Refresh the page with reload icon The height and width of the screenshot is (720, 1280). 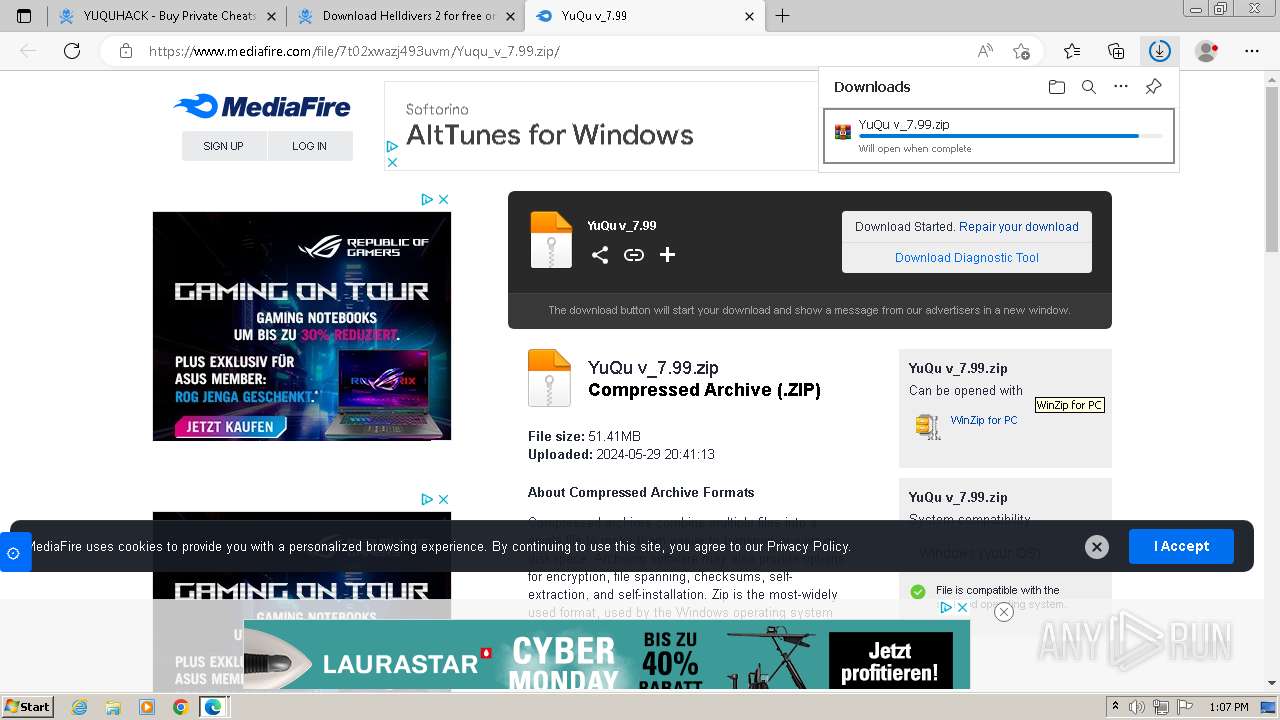tap(72, 51)
